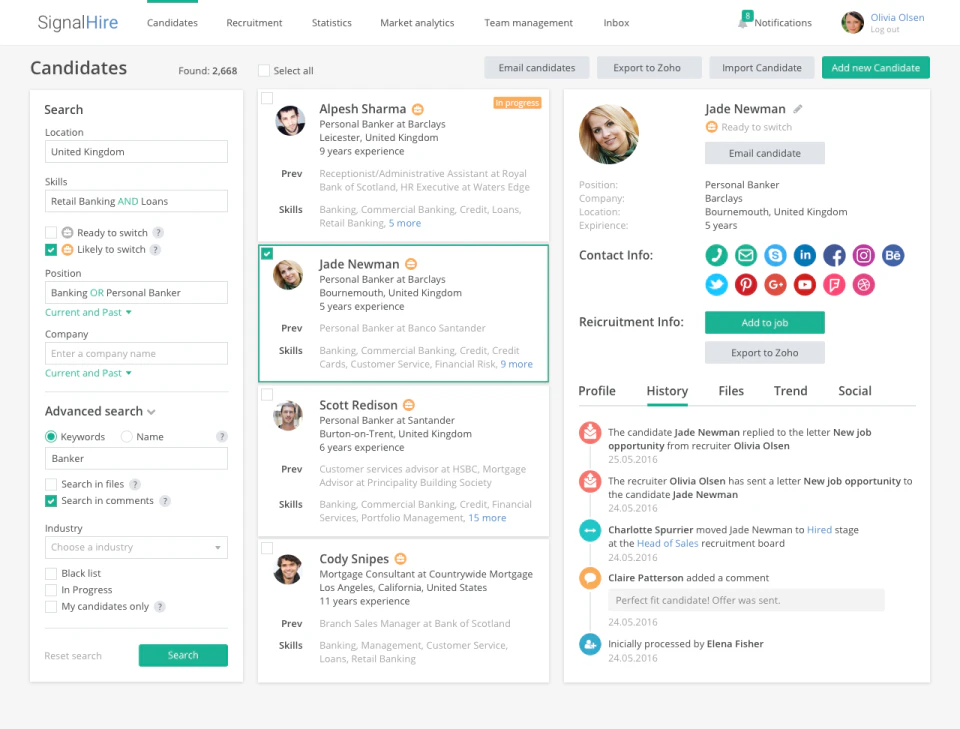The image size is (960, 729).
Task: Open Jade Newman's email contact icon
Action: (745, 255)
